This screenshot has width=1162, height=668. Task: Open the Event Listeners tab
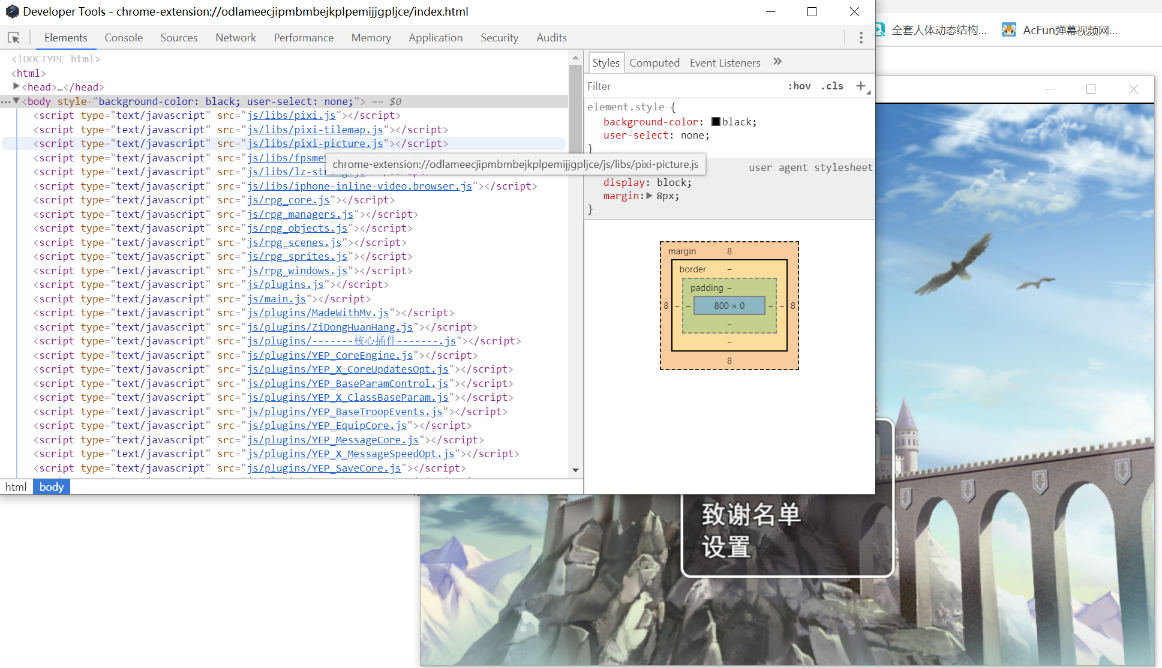tap(725, 63)
